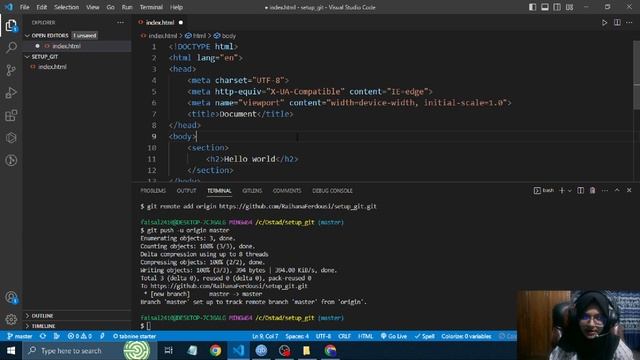Toggle the bottom panel layout icon

click(x=544, y=7)
